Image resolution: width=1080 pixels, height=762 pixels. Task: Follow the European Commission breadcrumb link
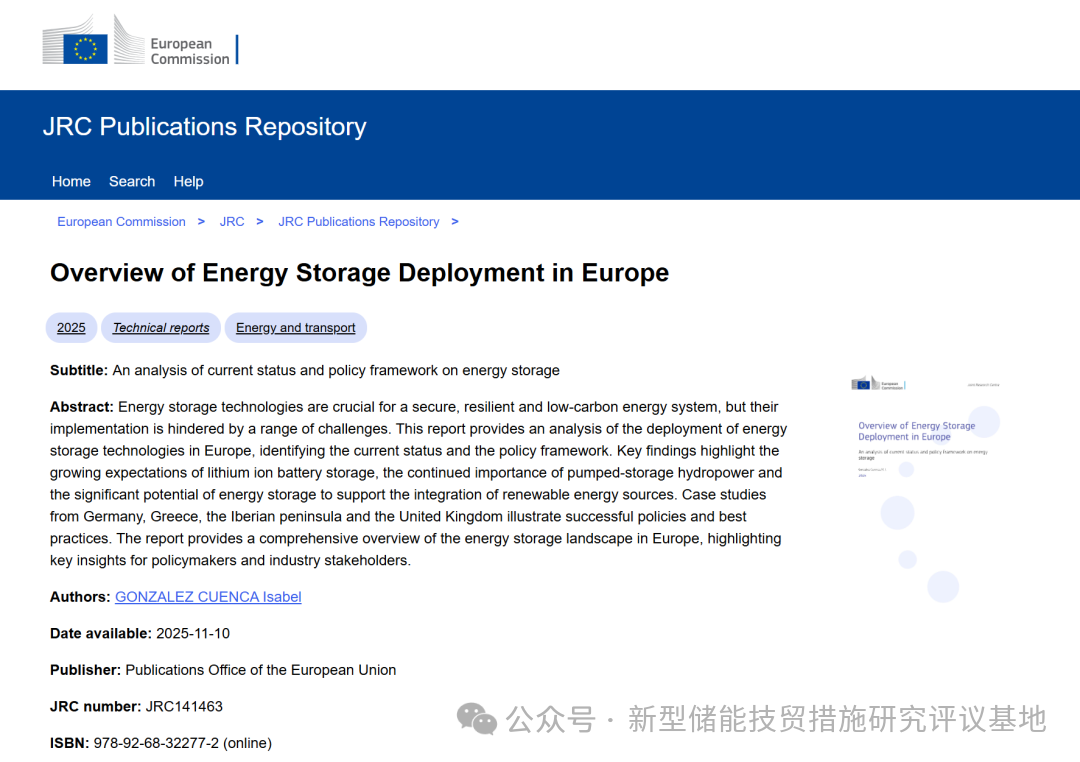pos(121,222)
